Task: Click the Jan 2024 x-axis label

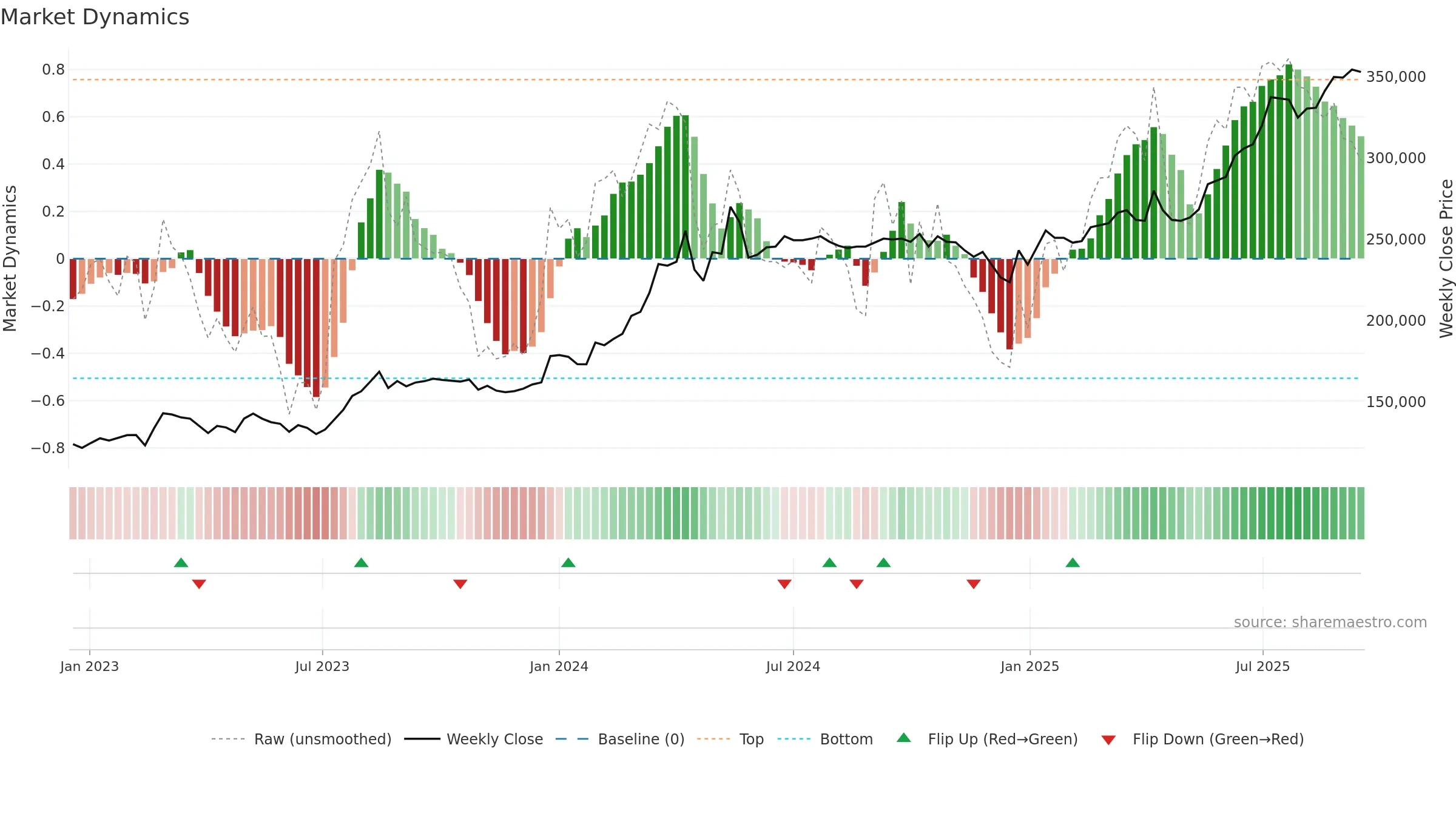Action: (x=559, y=666)
